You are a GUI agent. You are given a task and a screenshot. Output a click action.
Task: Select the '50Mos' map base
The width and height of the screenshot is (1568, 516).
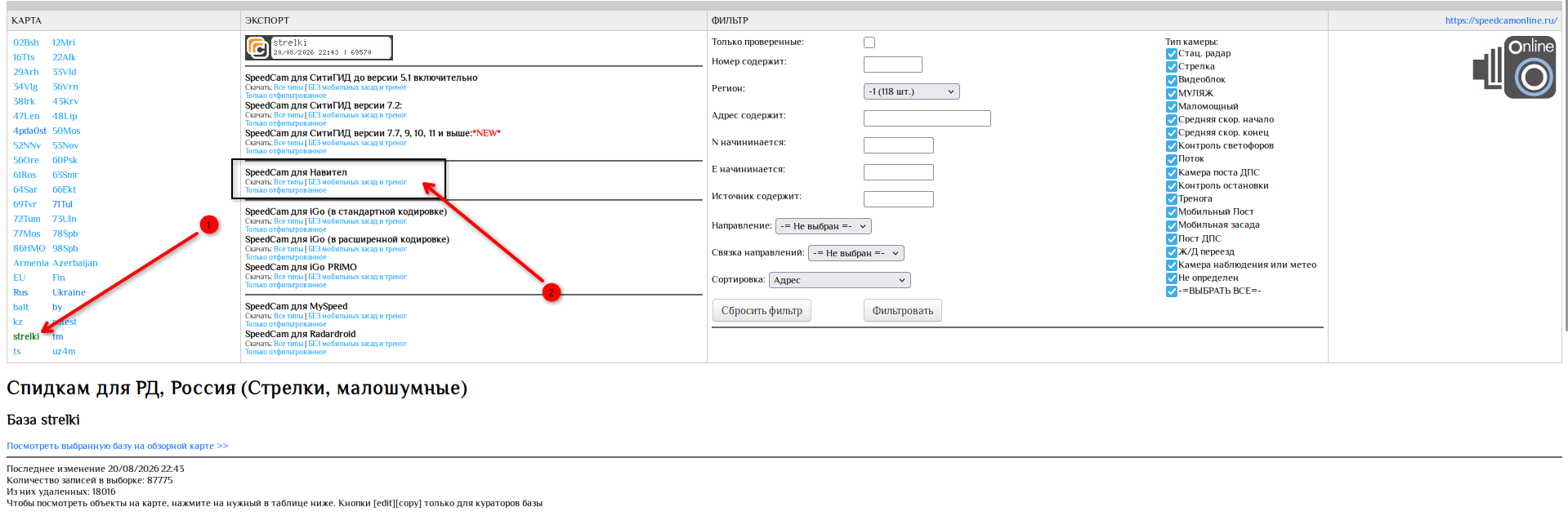(x=66, y=131)
